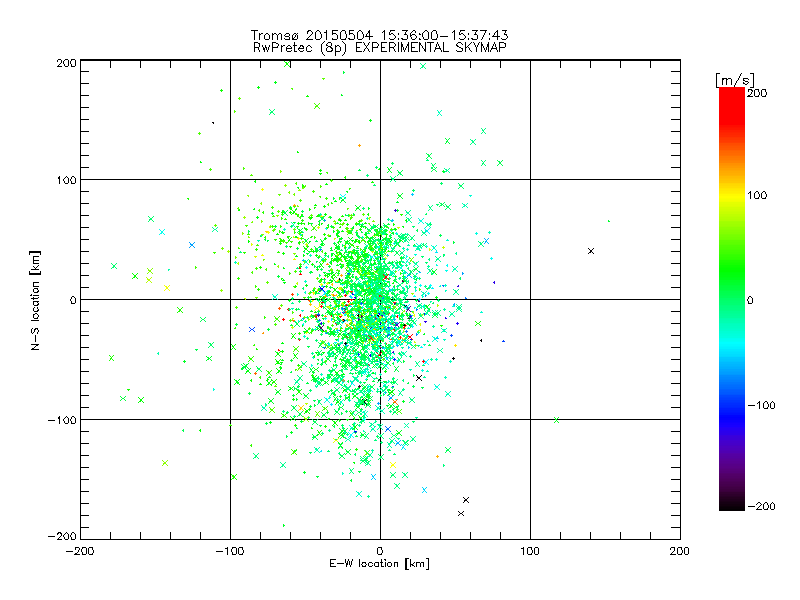Click the 'E-W location [km]' axis label
The width and height of the screenshot is (800, 600).
click(x=379, y=563)
